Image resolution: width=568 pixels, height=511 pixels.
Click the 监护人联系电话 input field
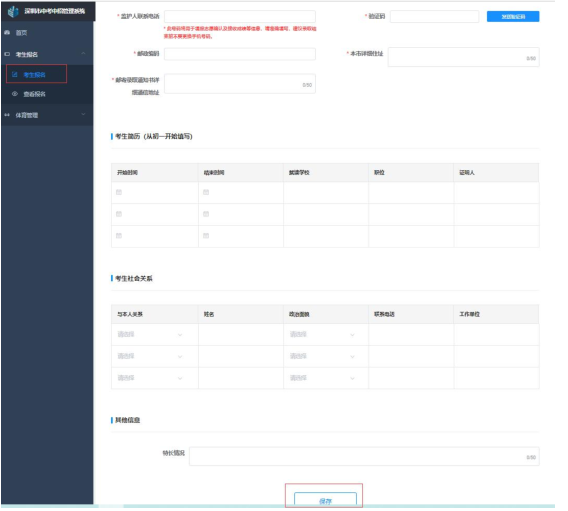click(240, 17)
